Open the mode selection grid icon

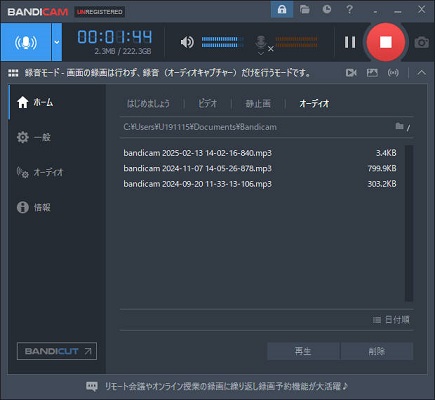(x=13, y=73)
